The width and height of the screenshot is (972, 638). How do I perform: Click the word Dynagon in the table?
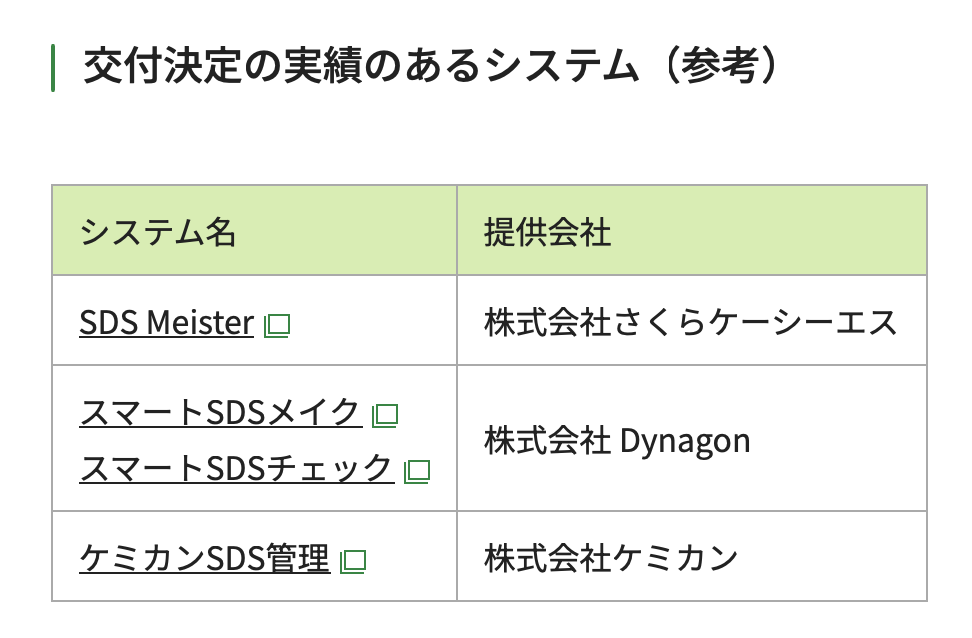685,441
